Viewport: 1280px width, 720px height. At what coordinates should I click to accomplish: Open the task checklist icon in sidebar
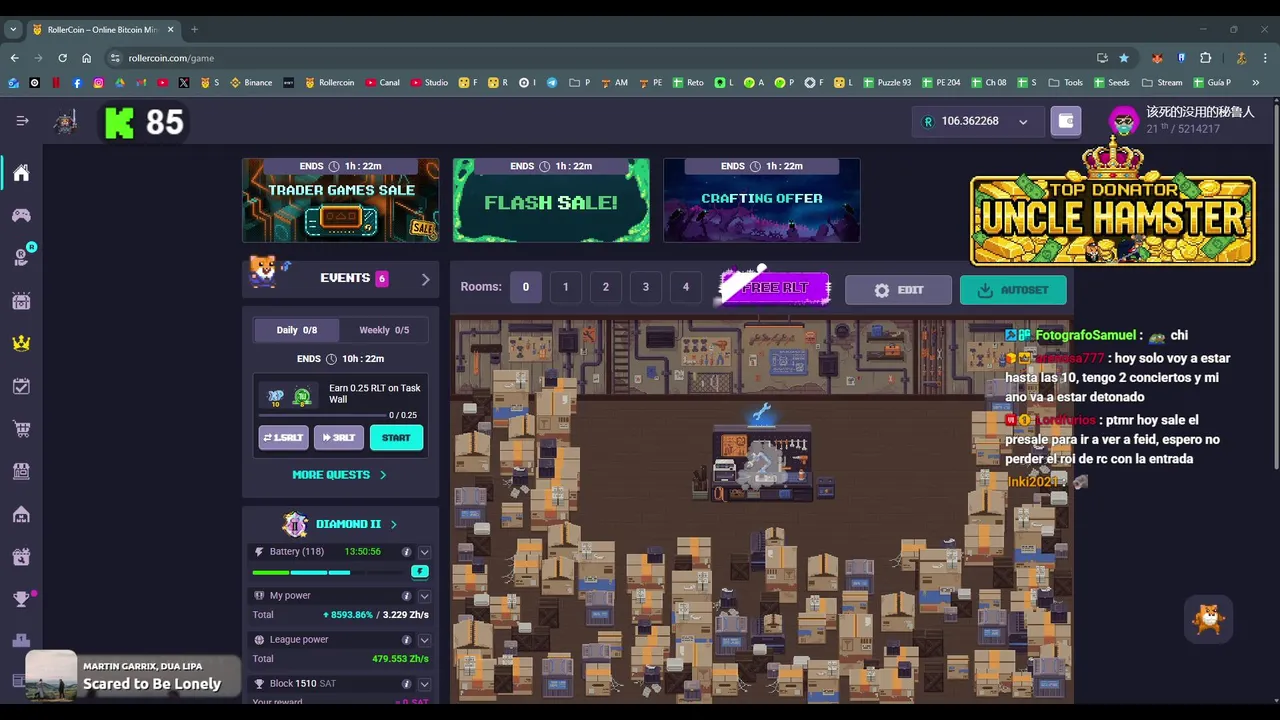pos(21,386)
